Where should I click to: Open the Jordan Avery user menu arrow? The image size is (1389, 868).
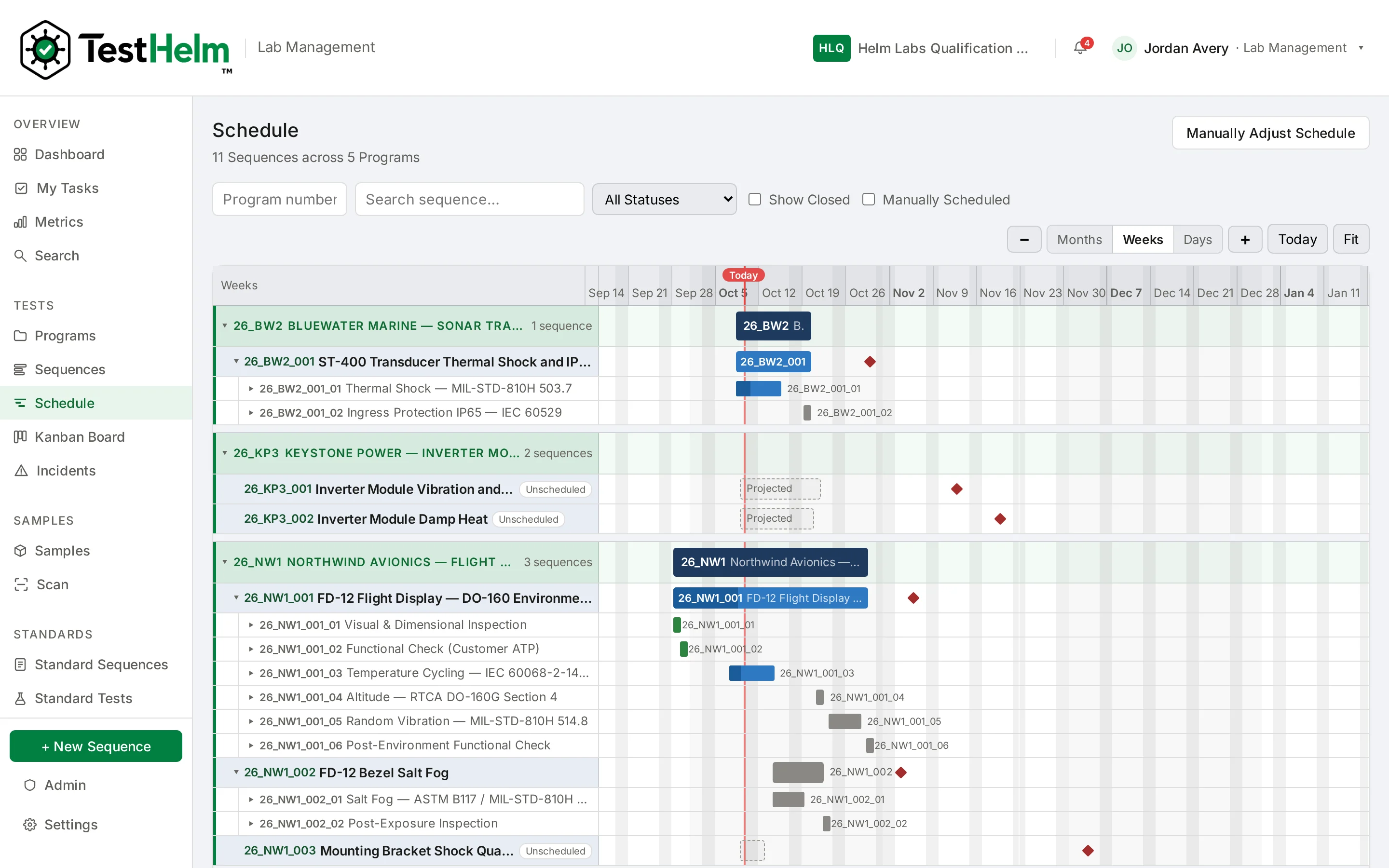(x=1361, y=48)
